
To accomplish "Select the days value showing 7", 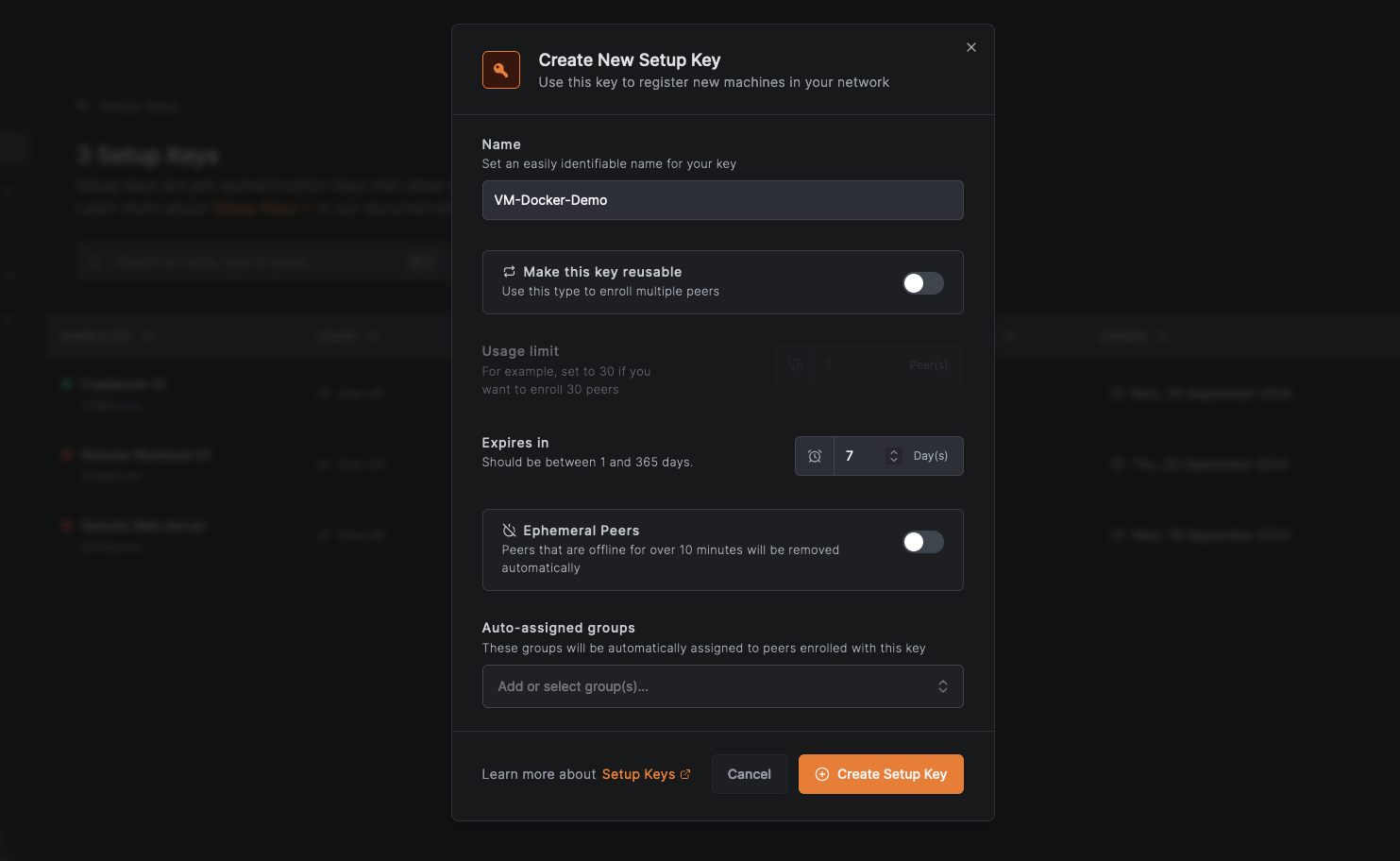I will coord(849,455).
